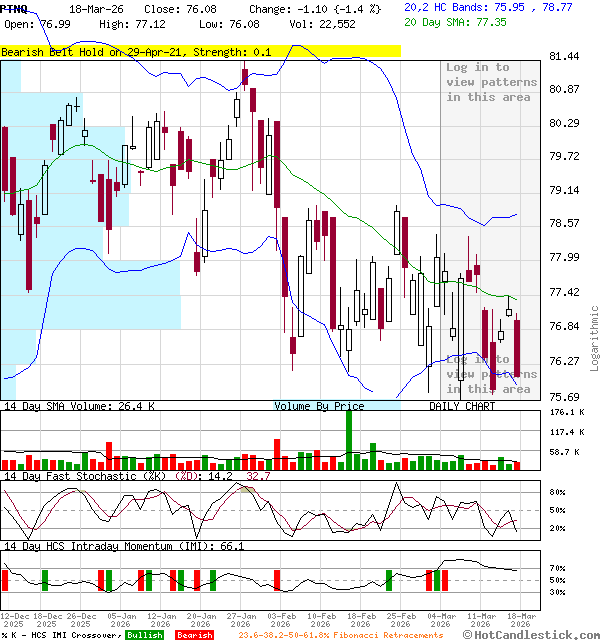Click the 14 Day SMA Volume heading
600x640 pixels.
[78, 406]
